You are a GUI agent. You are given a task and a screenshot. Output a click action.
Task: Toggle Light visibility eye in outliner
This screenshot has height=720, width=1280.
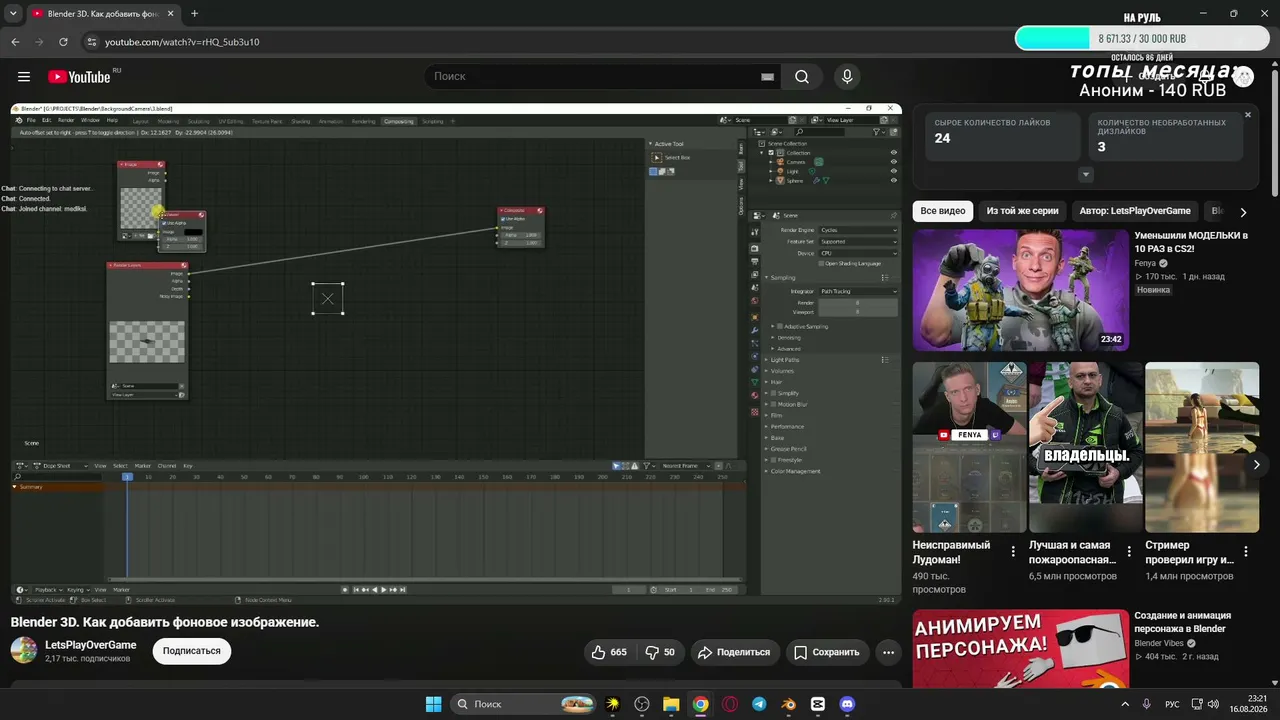coord(893,171)
